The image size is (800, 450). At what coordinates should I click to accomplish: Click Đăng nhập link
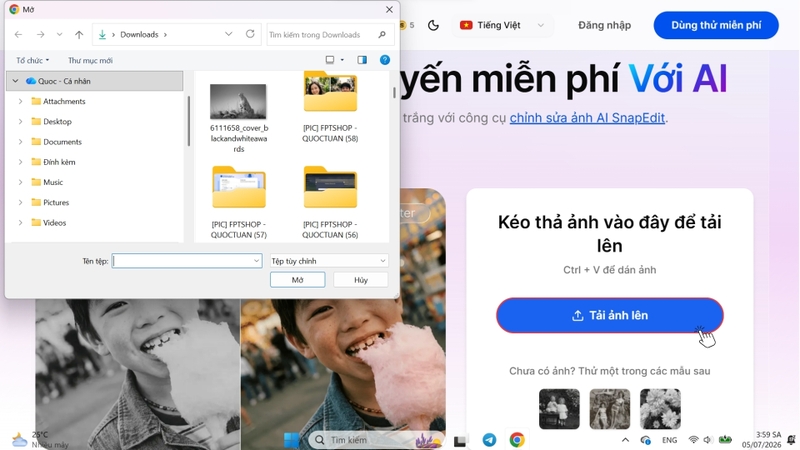click(x=605, y=25)
